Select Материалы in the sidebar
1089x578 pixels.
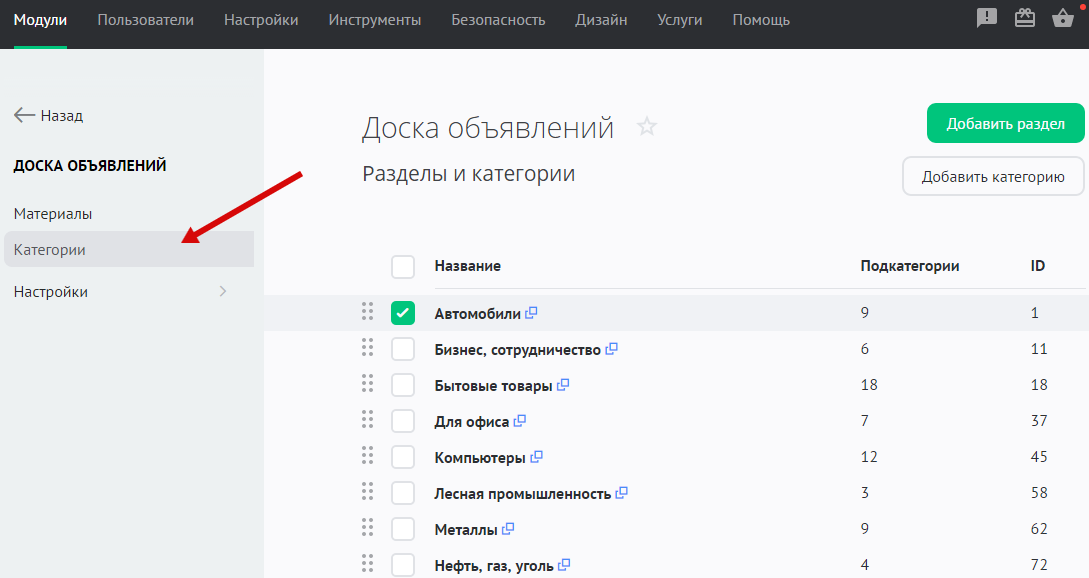click(53, 214)
